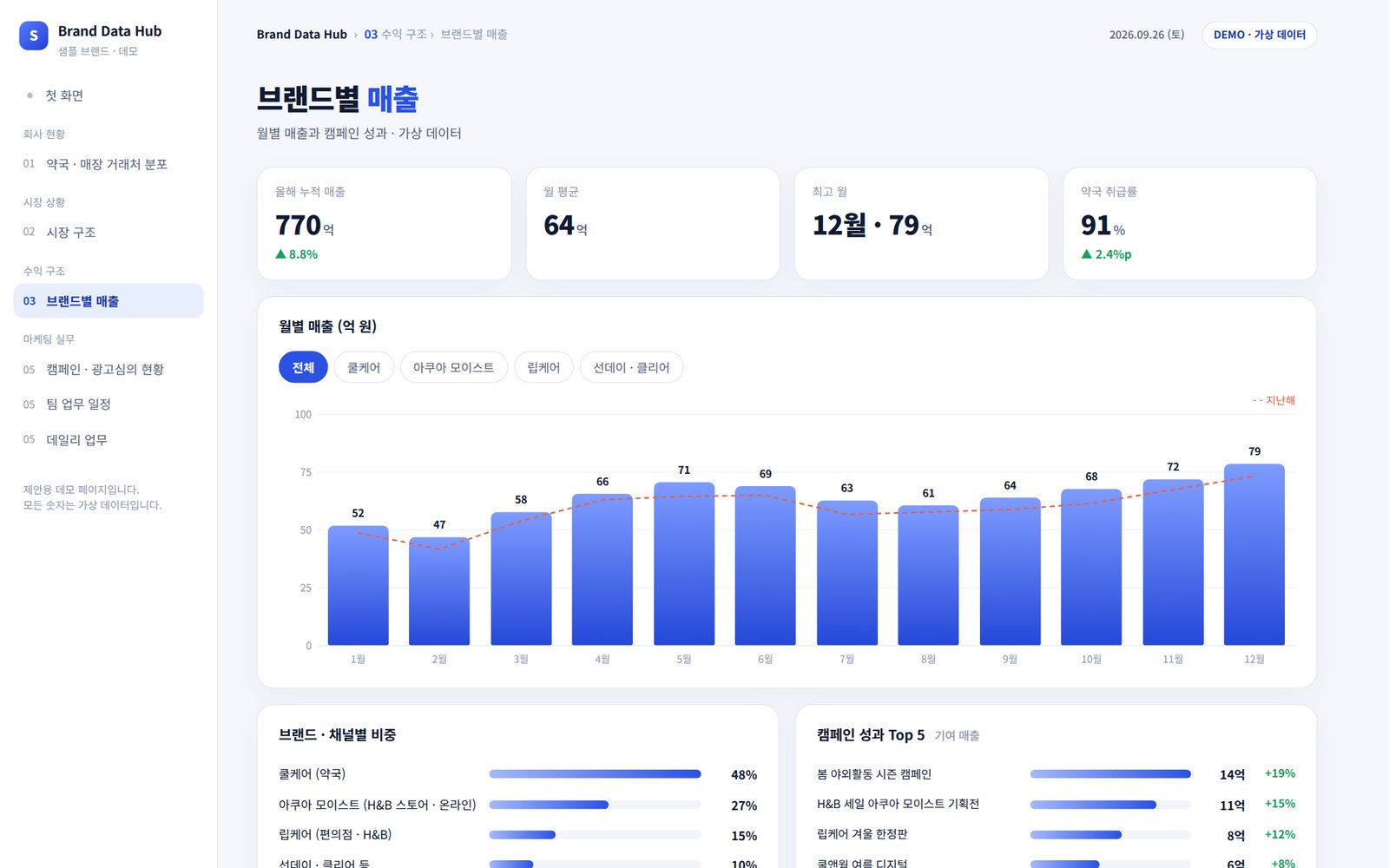Click 03 수익 구조 breadcrumb
Screen dimensions: 1389x868
[x=395, y=35]
